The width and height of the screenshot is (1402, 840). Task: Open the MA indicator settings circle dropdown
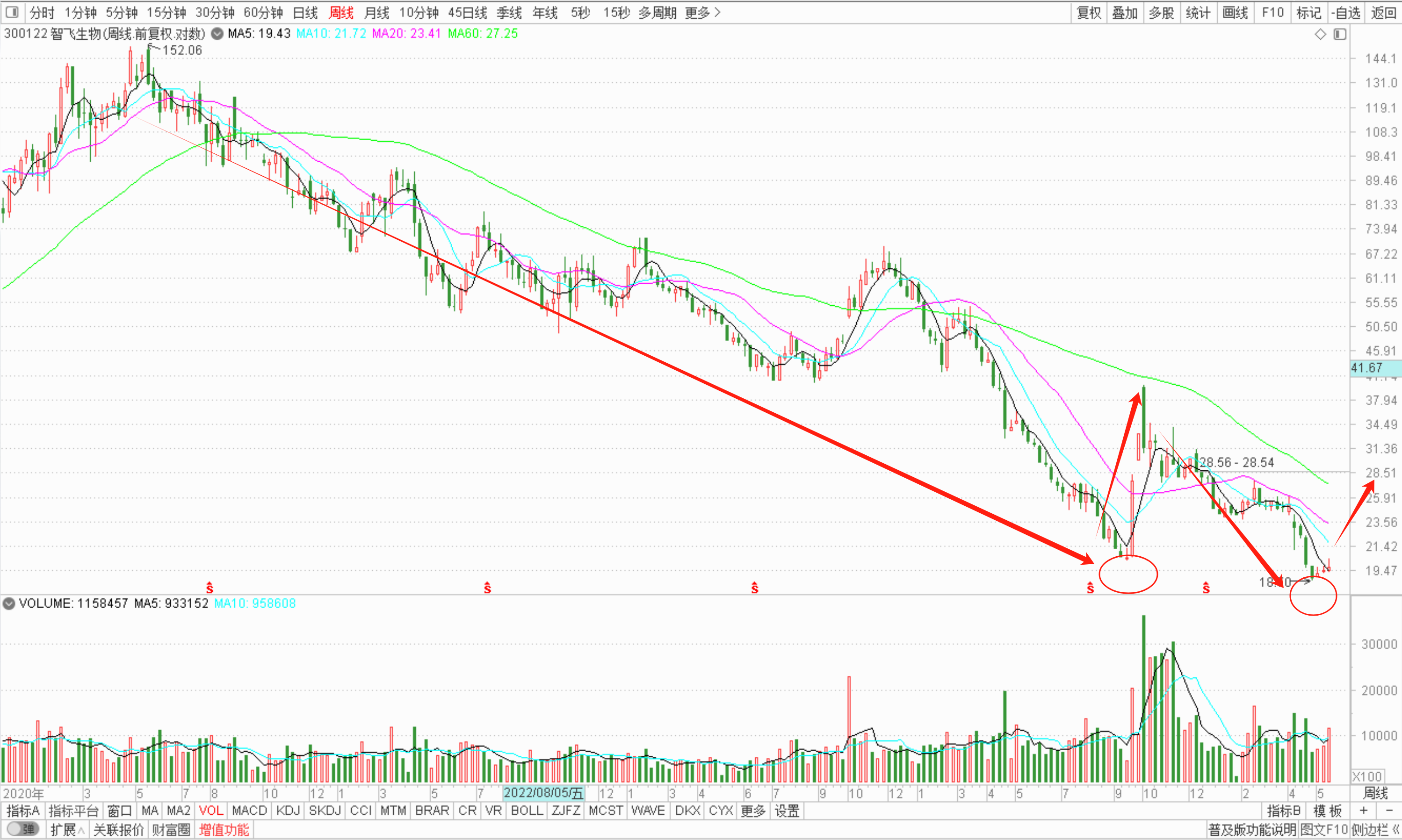(x=217, y=34)
